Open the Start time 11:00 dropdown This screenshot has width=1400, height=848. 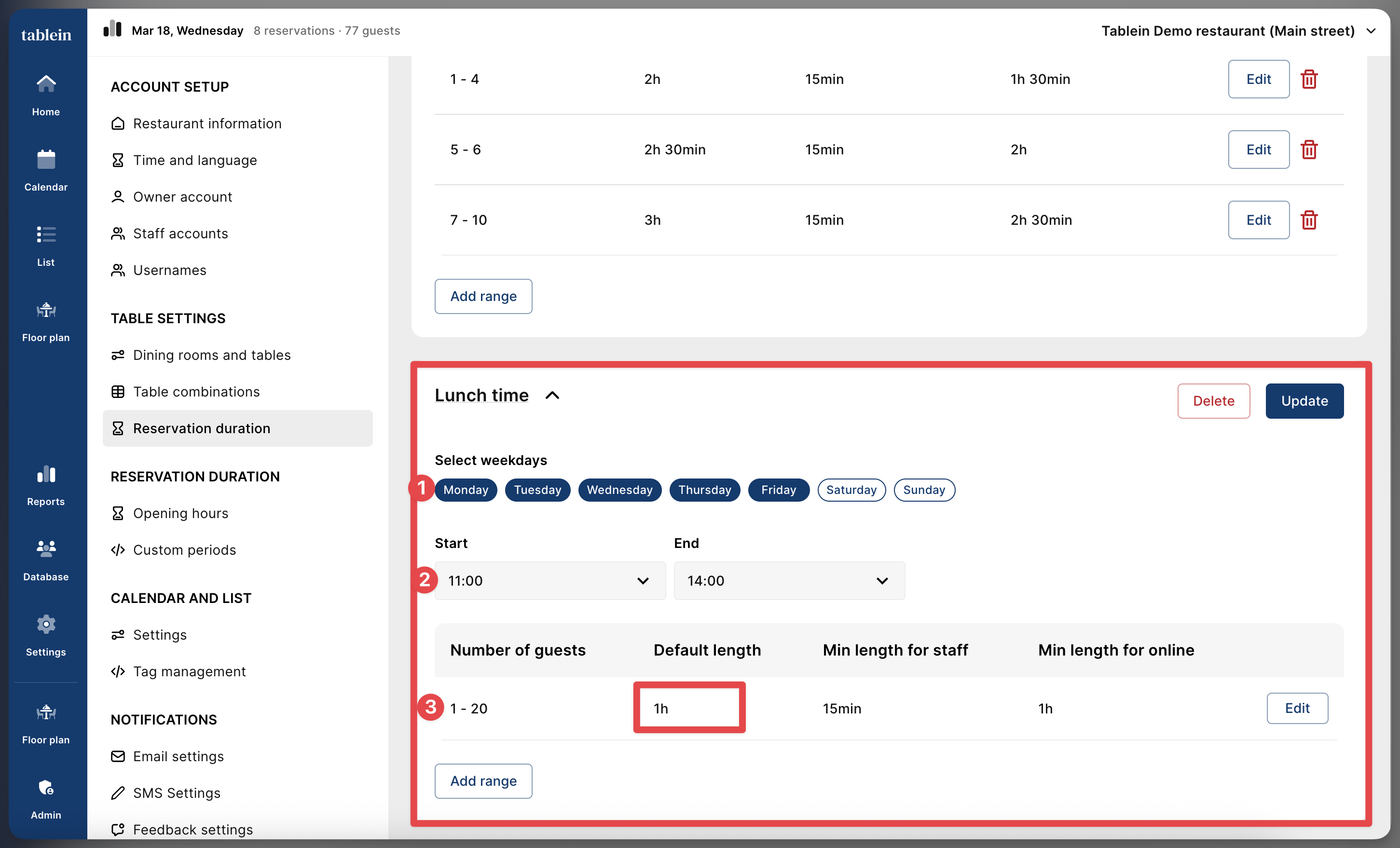(549, 580)
